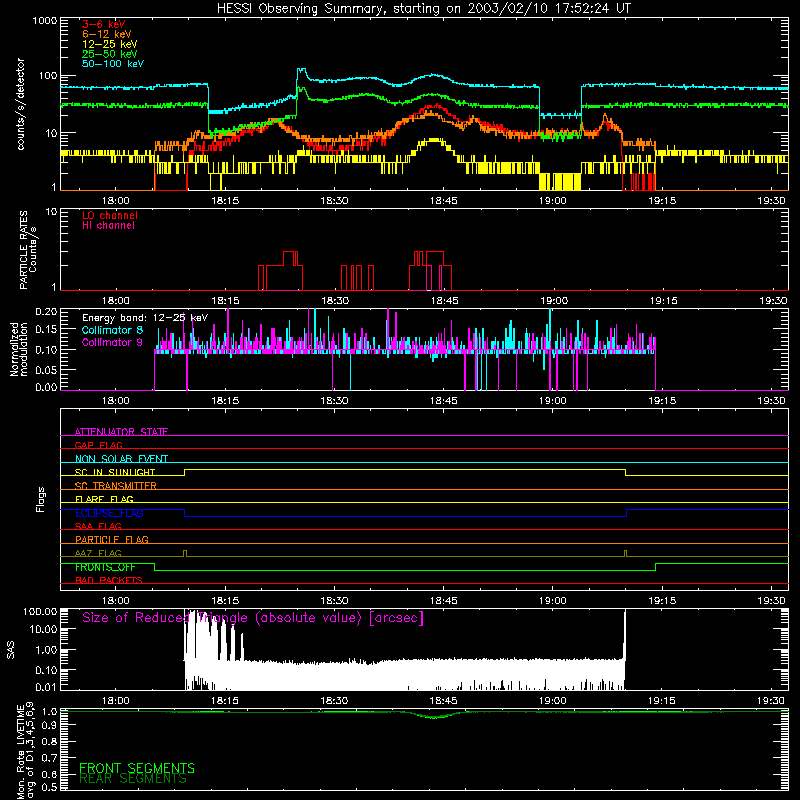
Task: Click the HESSI Observing Summary title text
Action: coord(423,9)
